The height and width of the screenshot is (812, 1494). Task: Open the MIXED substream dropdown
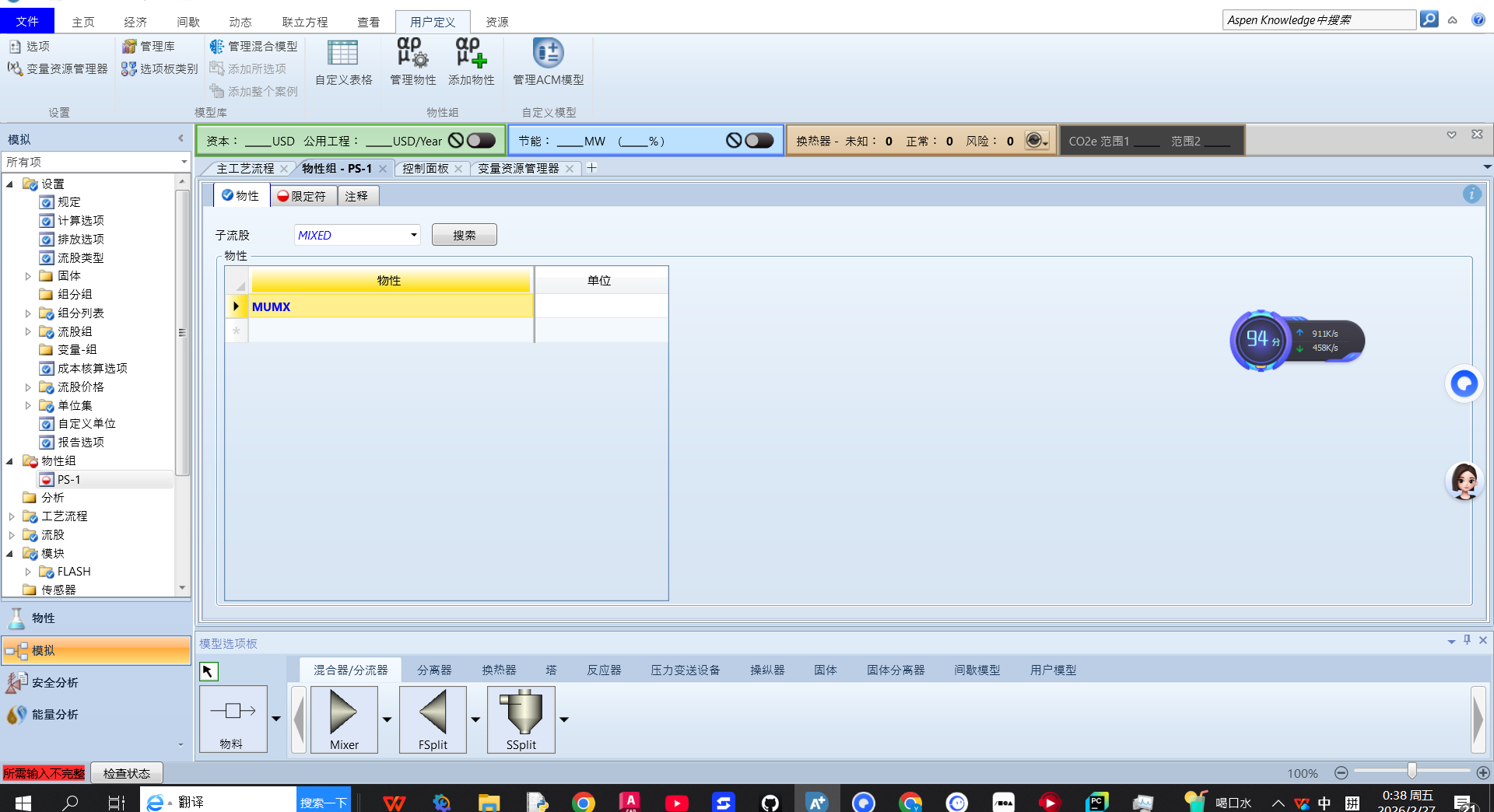click(414, 235)
